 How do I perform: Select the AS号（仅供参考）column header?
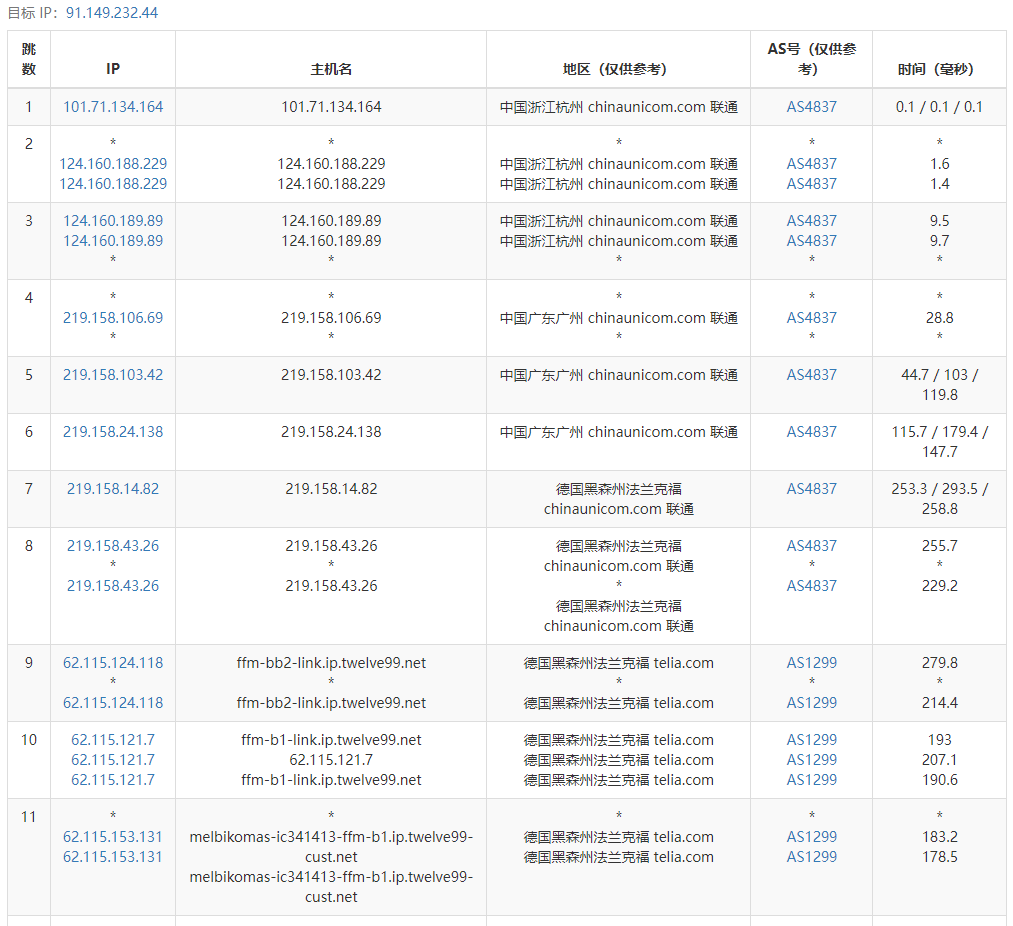point(811,59)
